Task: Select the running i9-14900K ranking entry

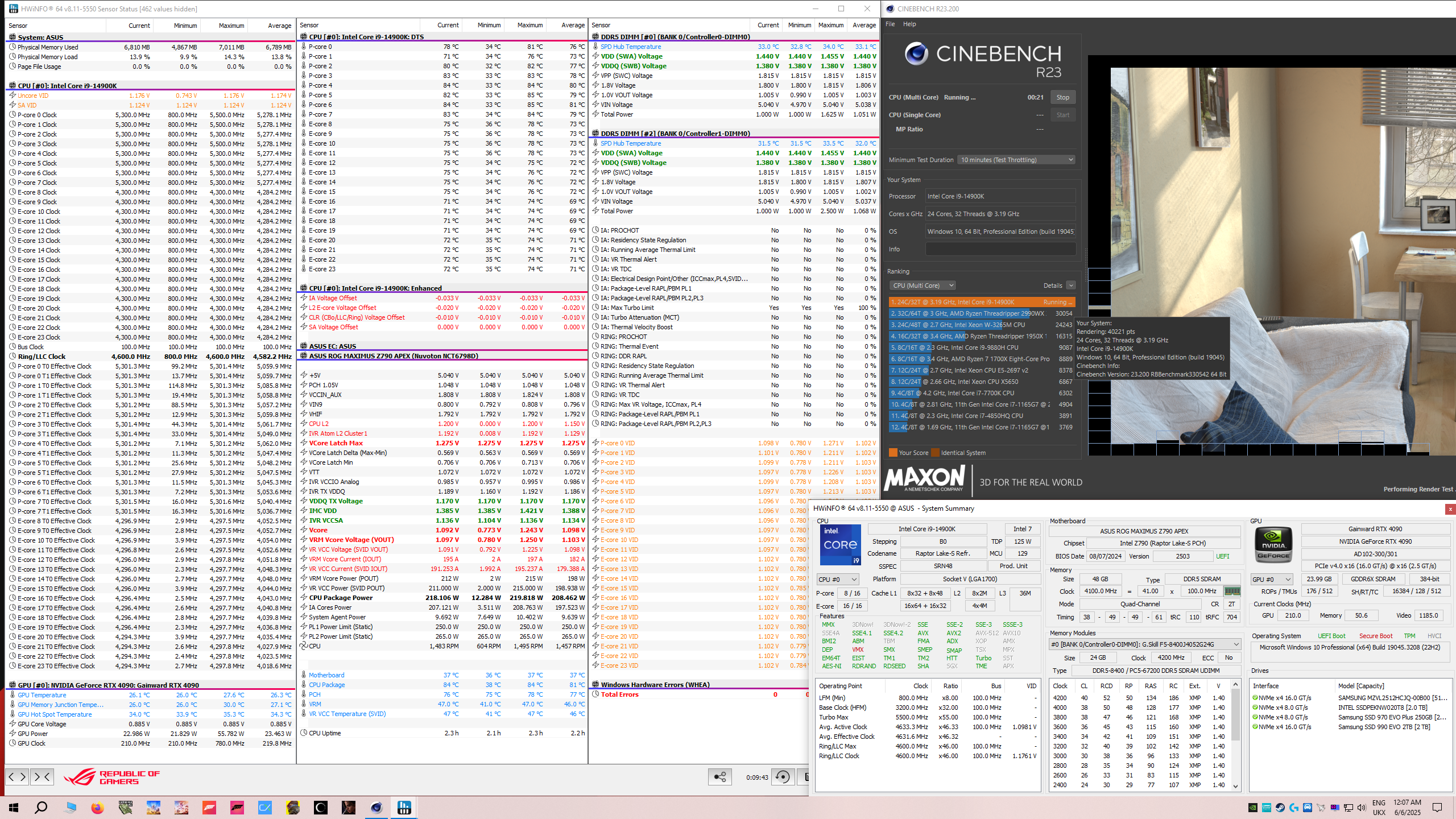Action: (982, 302)
